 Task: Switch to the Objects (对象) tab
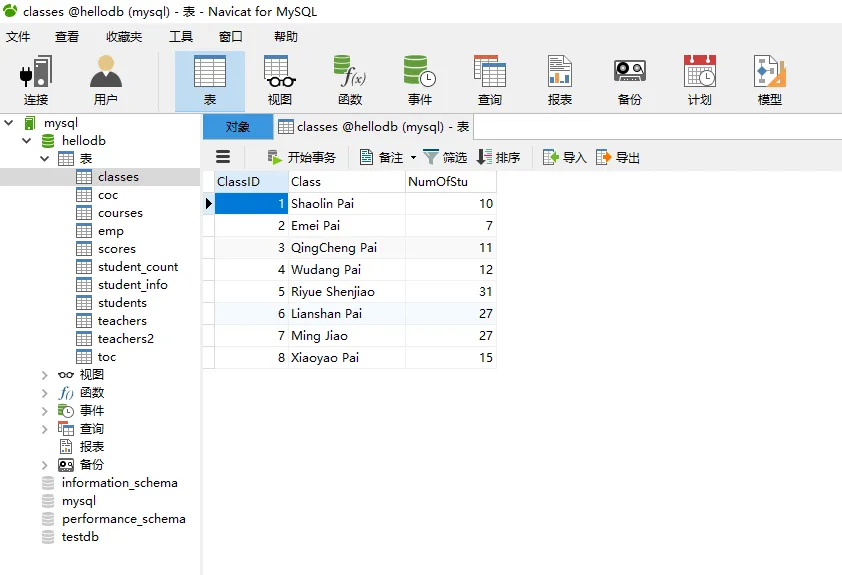(237, 127)
